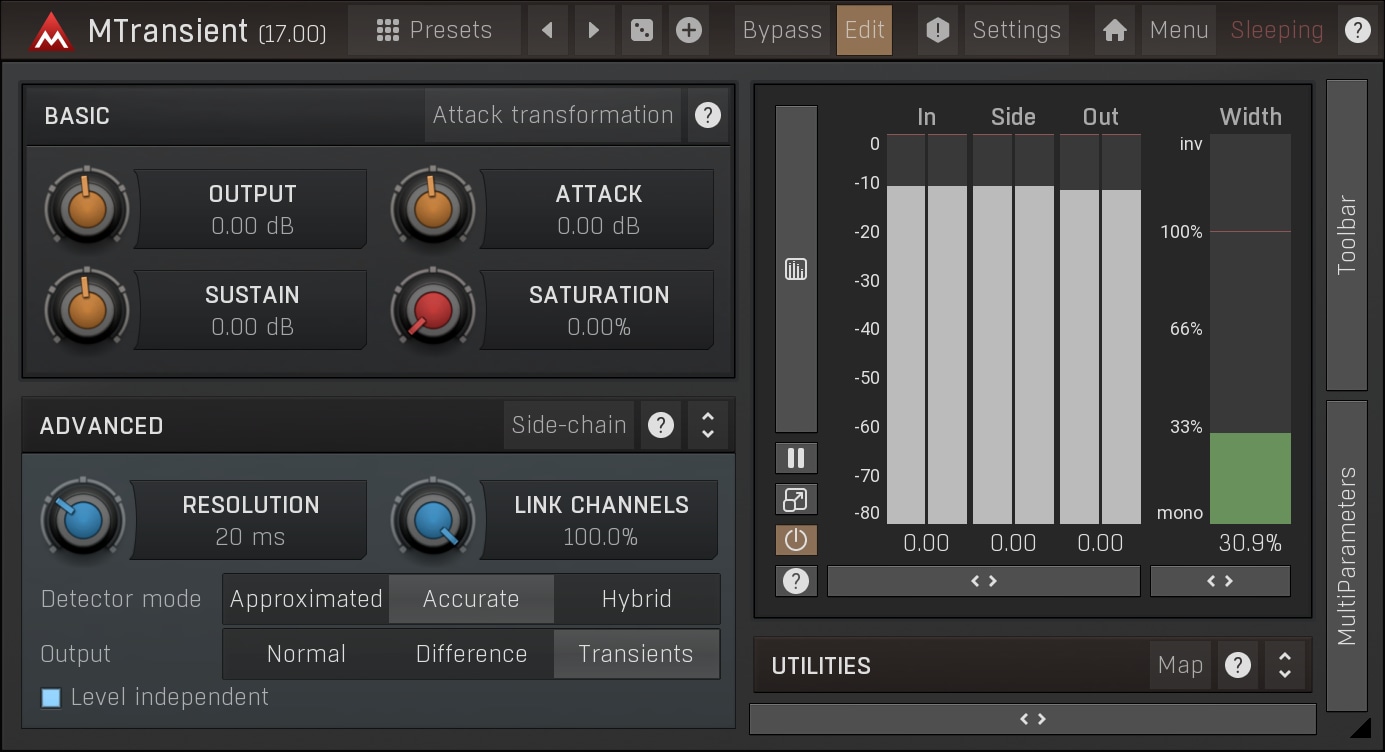
Task: Click the add preset plus icon
Action: (688, 30)
